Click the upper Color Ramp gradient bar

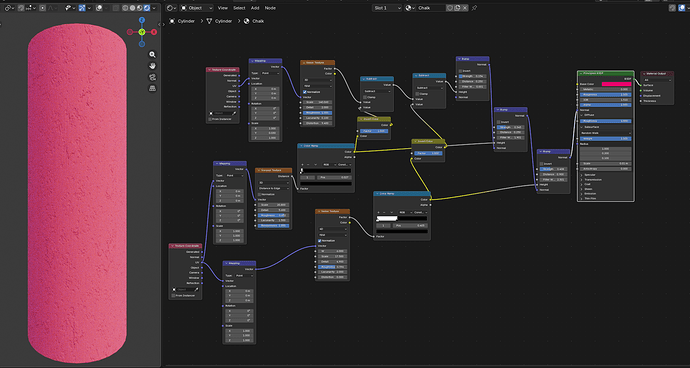(x=326, y=171)
